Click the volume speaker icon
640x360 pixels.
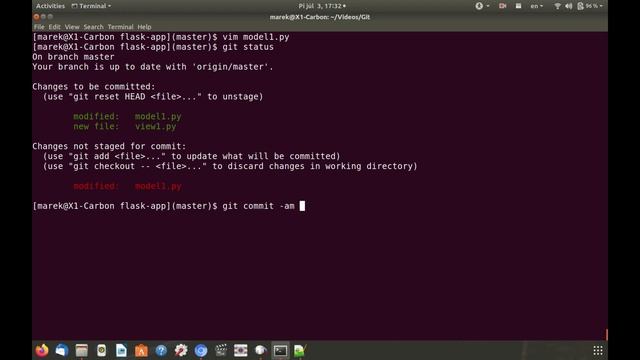(569, 6)
